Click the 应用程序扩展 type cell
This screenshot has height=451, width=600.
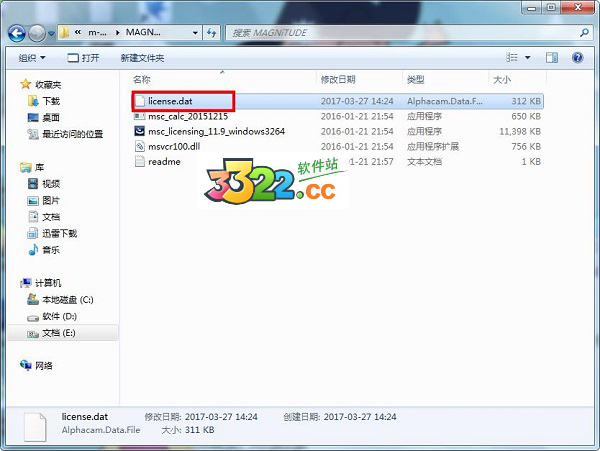pyautogui.click(x=433, y=147)
